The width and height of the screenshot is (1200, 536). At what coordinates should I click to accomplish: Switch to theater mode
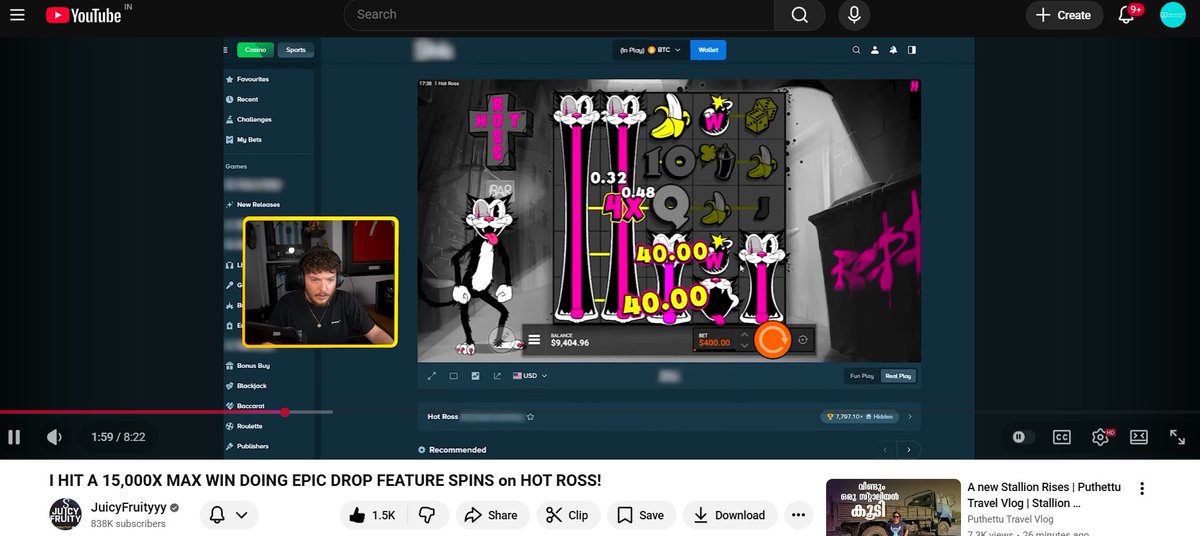point(1139,437)
